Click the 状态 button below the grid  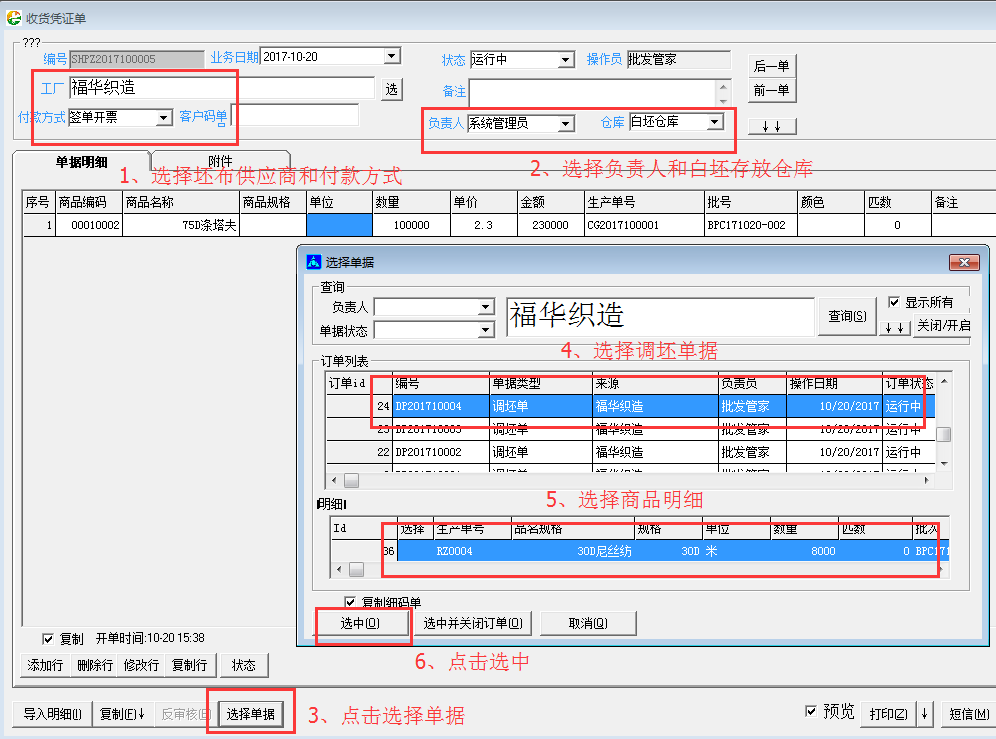point(243,665)
